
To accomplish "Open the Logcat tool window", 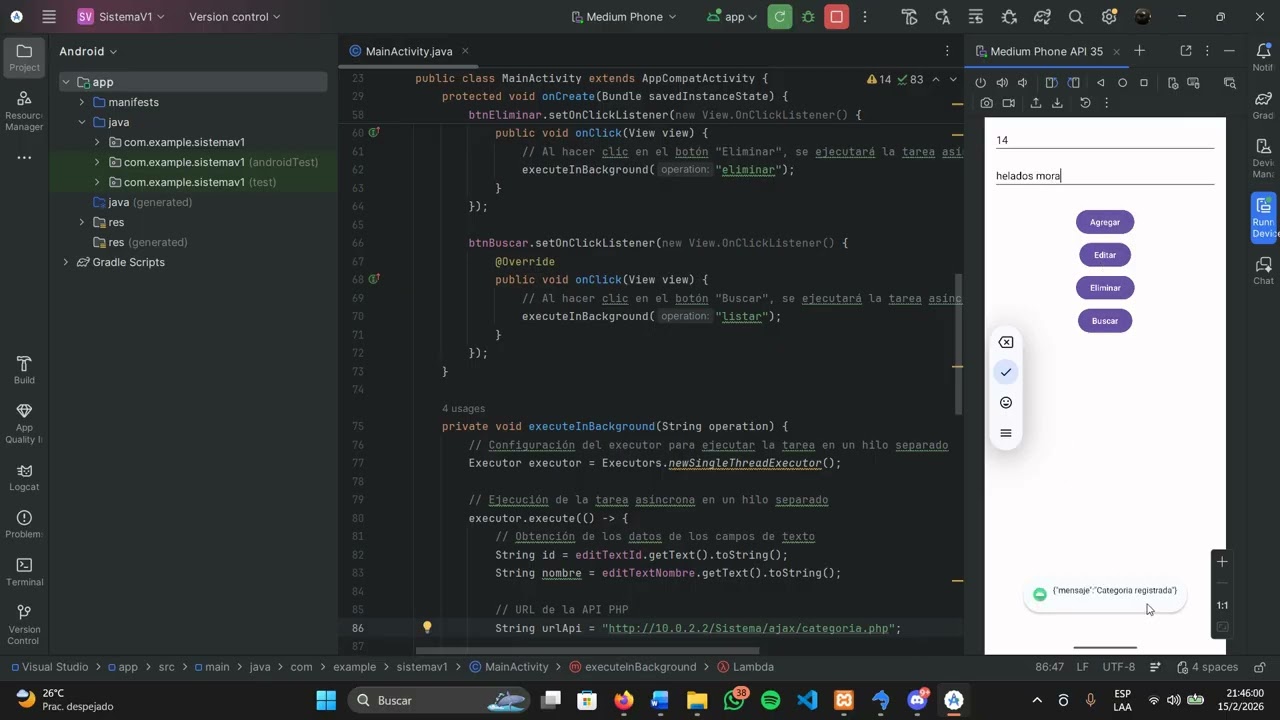I will pos(24,477).
